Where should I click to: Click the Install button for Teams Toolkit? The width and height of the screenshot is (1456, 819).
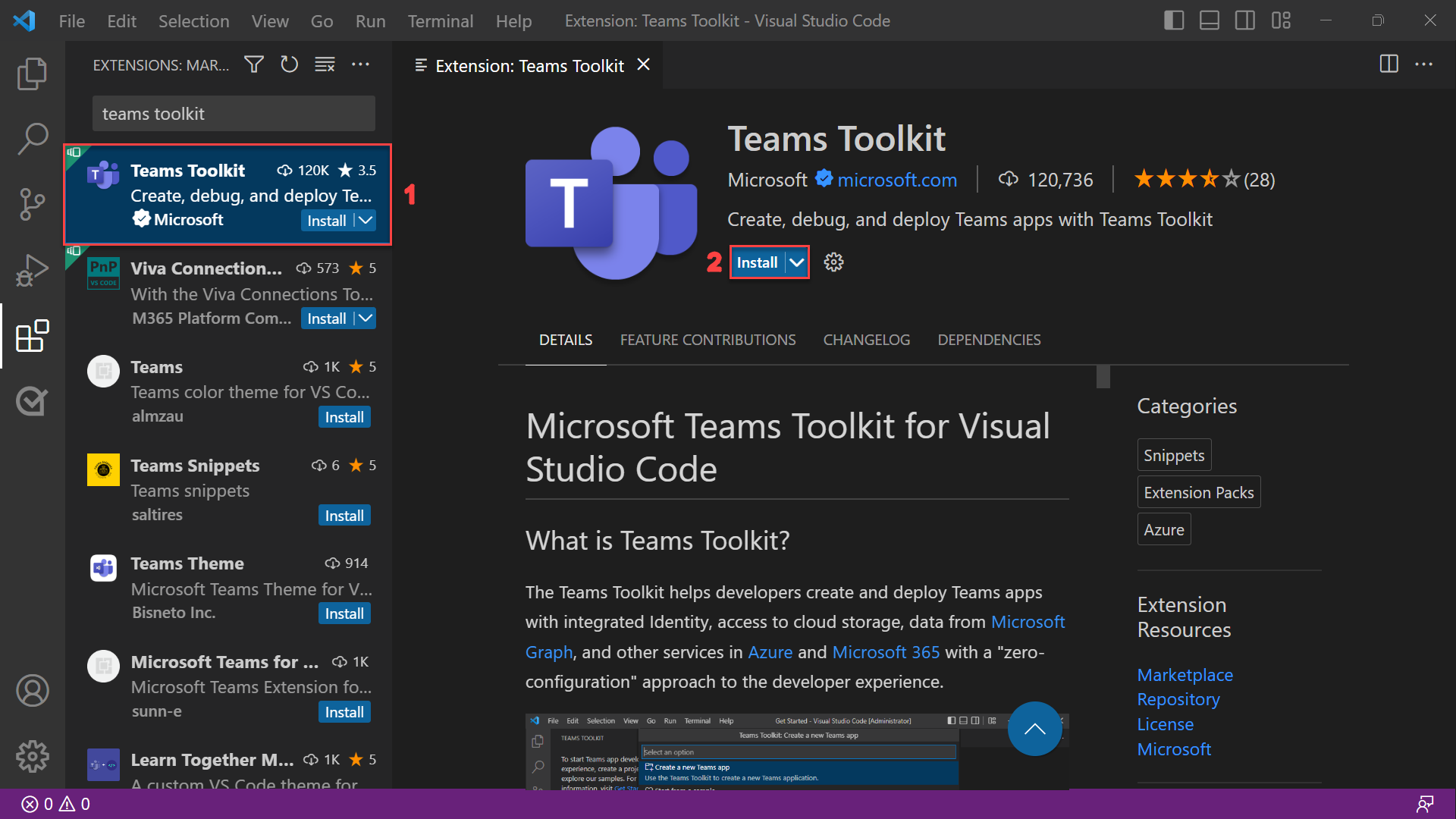point(757,262)
